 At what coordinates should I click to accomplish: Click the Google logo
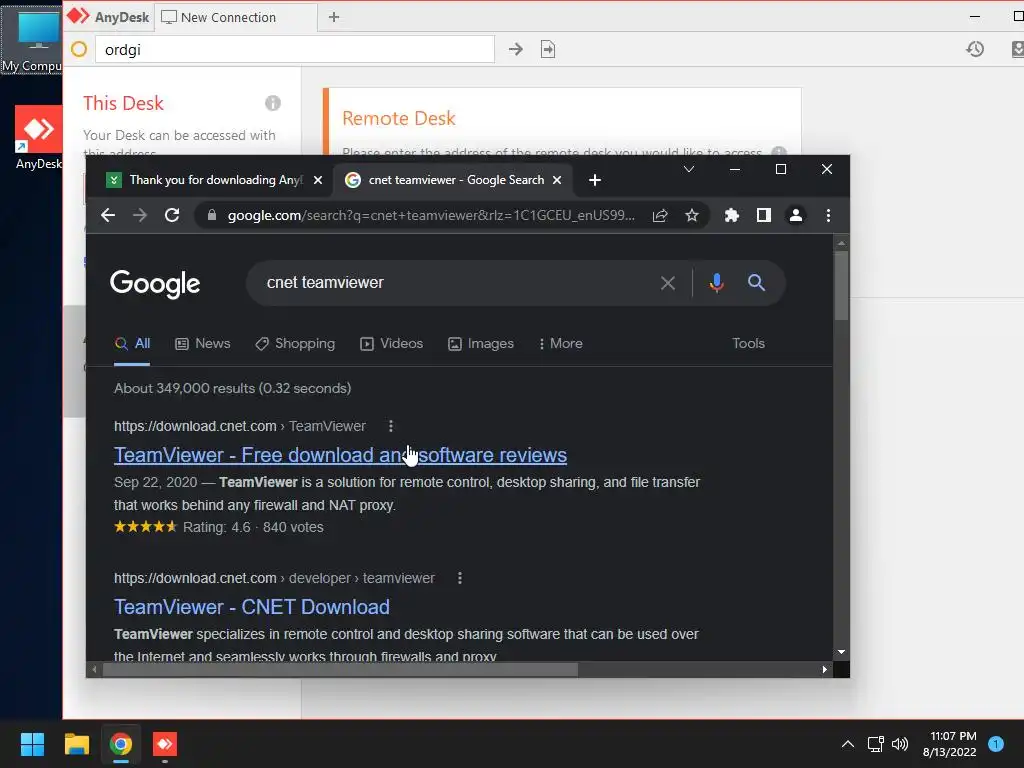pos(155,283)
